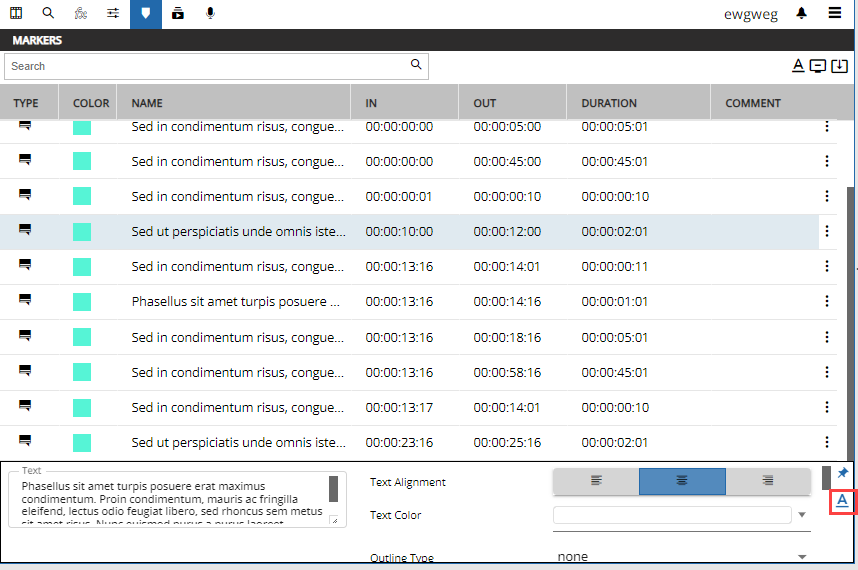Open the layout panels icon in top toolbar
858x570 pixels.
click(x=16, y=14)
